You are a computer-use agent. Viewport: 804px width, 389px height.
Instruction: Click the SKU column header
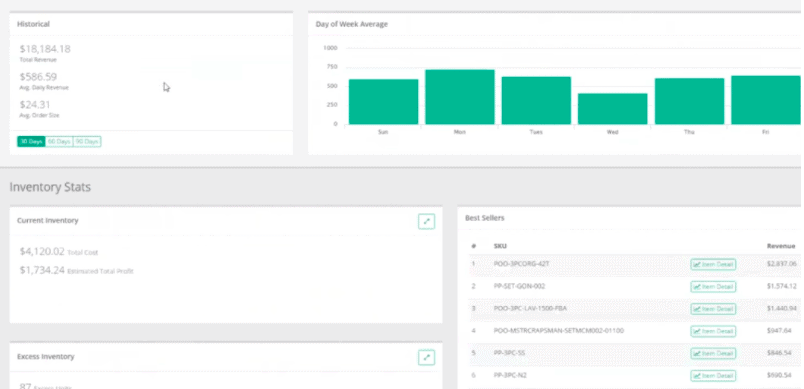click(499, 246)
